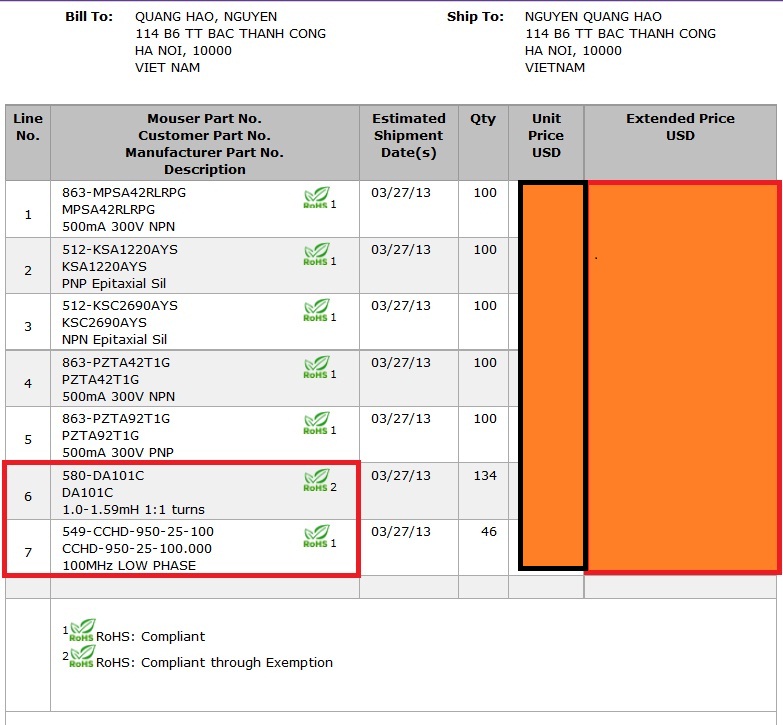Click shipping country VIETNAM
This screenshot has width=783, height=725.
tap(555, 67)
